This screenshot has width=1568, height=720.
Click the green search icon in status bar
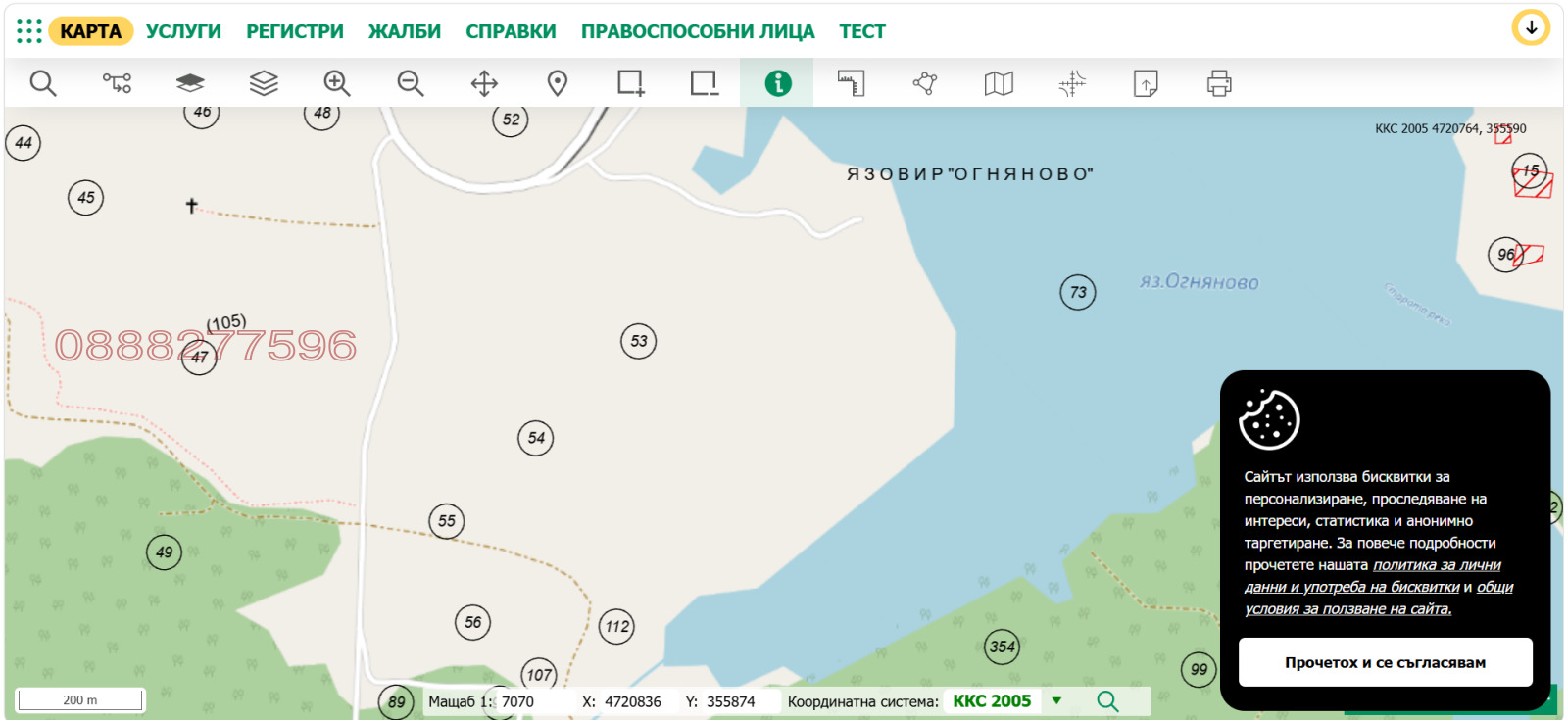[x=1107, y=701]
